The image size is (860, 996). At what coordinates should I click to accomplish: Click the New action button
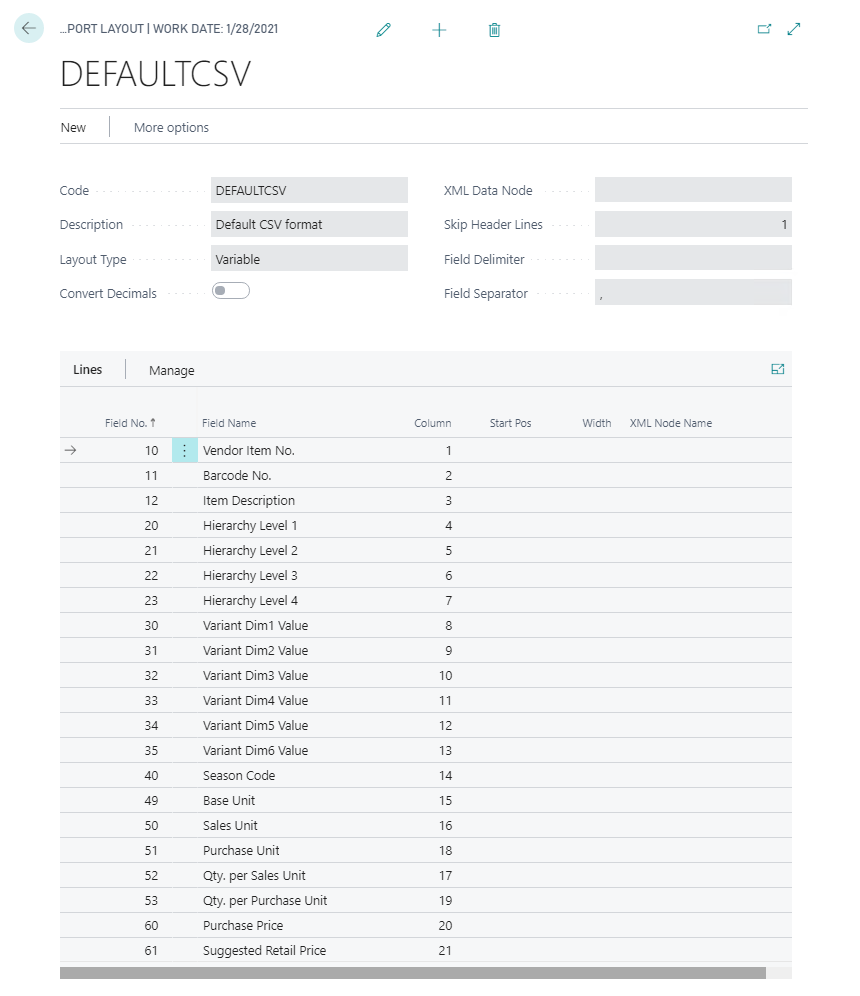tap(73, 127)
